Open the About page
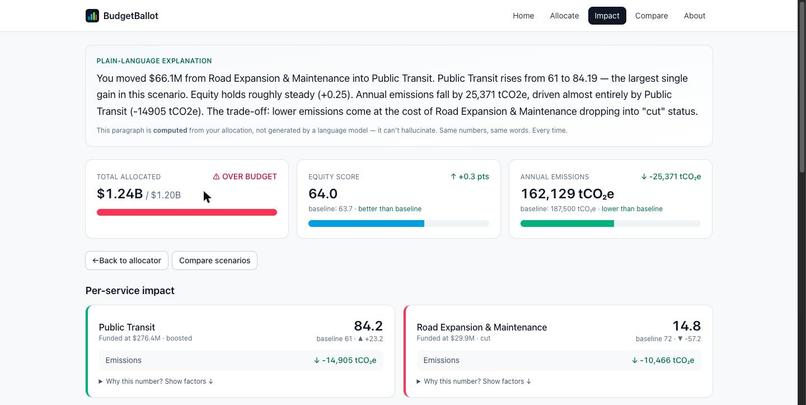Viewport: 806px width, 405px height. pos(694,16)
